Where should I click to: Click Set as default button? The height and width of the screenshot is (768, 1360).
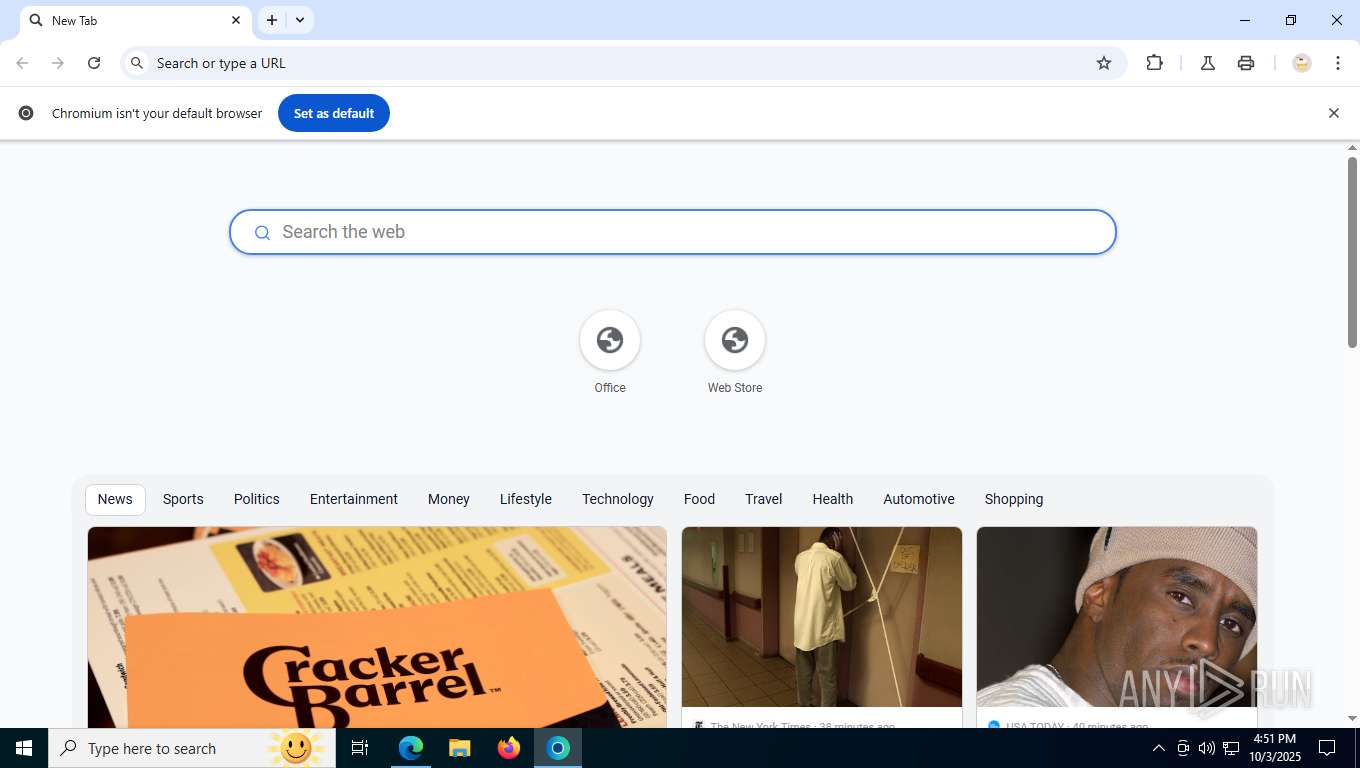pyautogui.click(x=334, y=113)
